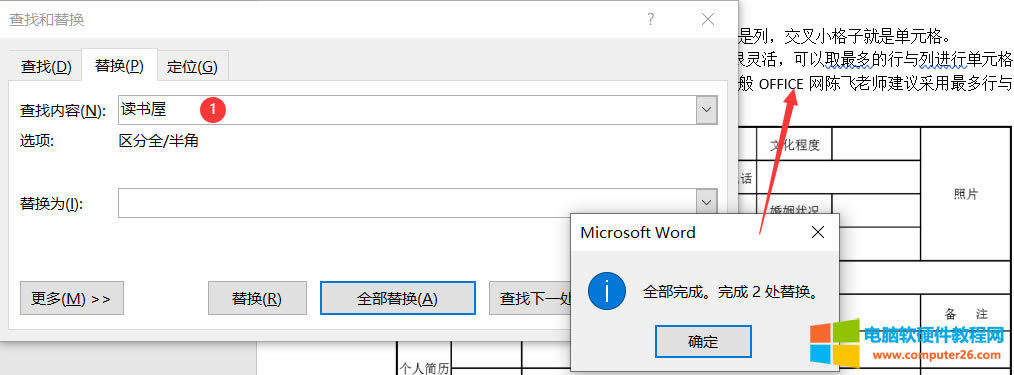Click the 全部完成。完成 2 处替换。 message

click(731, 292)
